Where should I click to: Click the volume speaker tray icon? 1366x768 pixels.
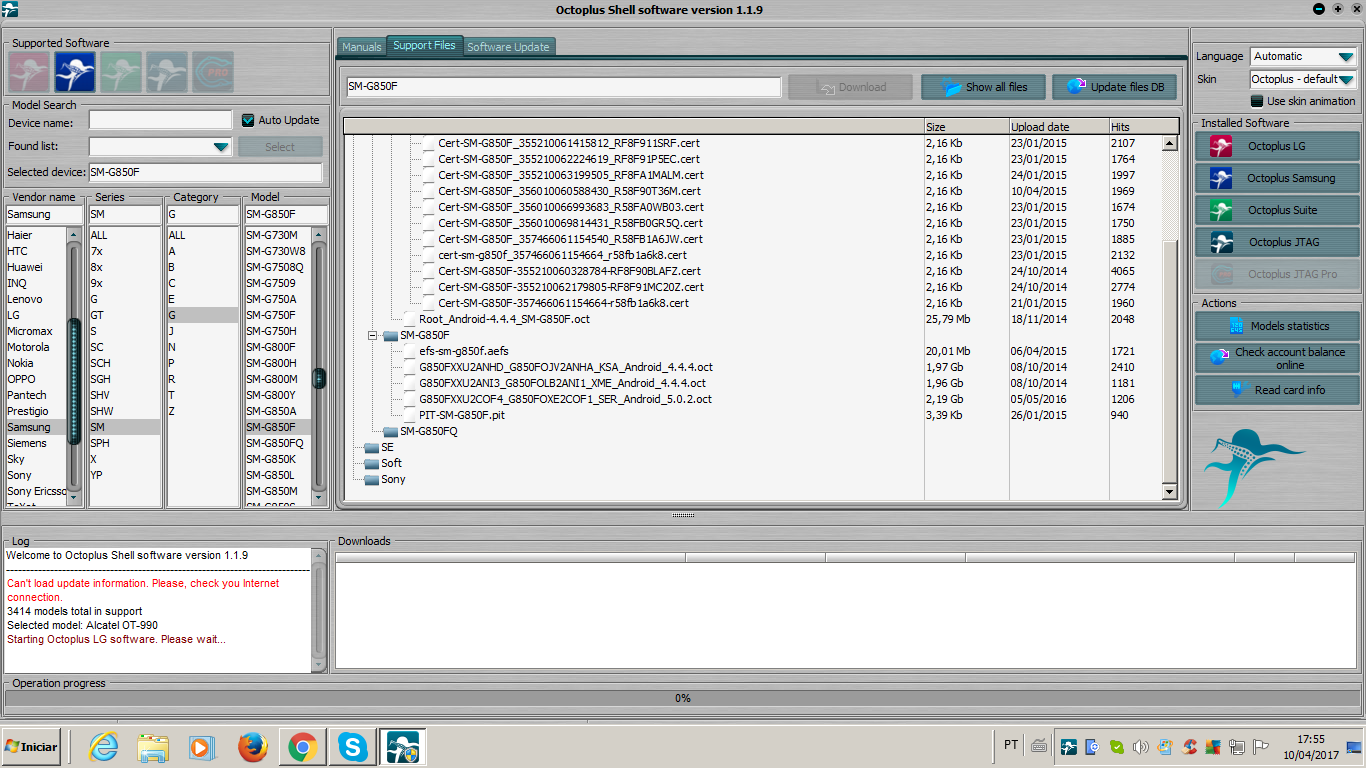tap(1141, 746)
